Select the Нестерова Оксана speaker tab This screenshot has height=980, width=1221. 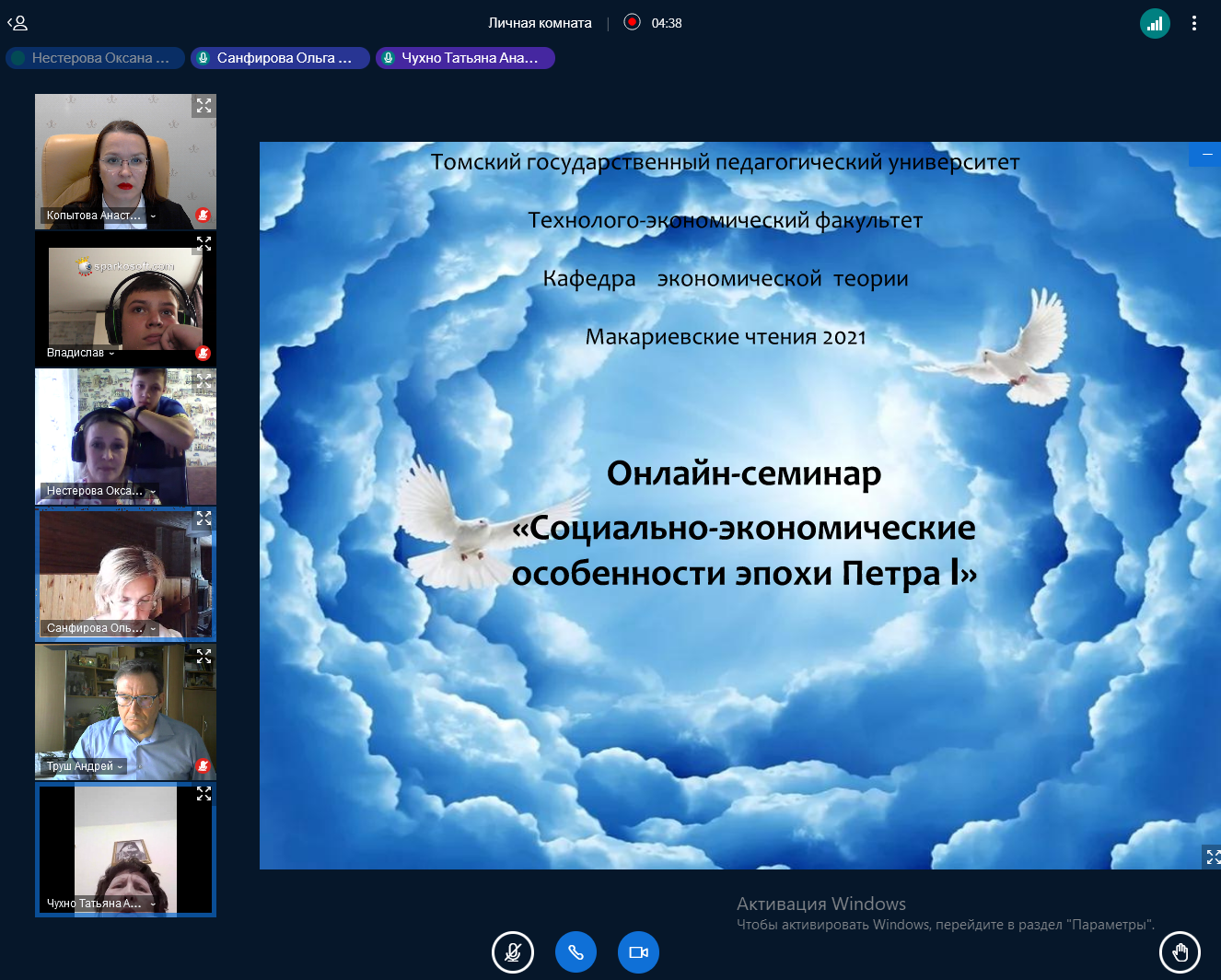pos(95,58)
